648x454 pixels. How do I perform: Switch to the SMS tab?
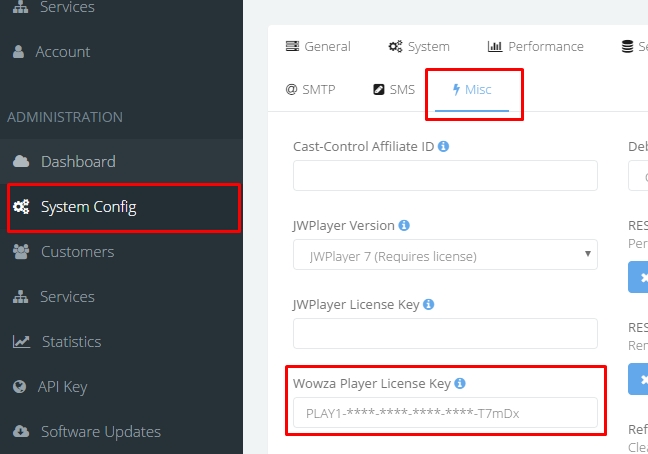click(x=394, y=89)
